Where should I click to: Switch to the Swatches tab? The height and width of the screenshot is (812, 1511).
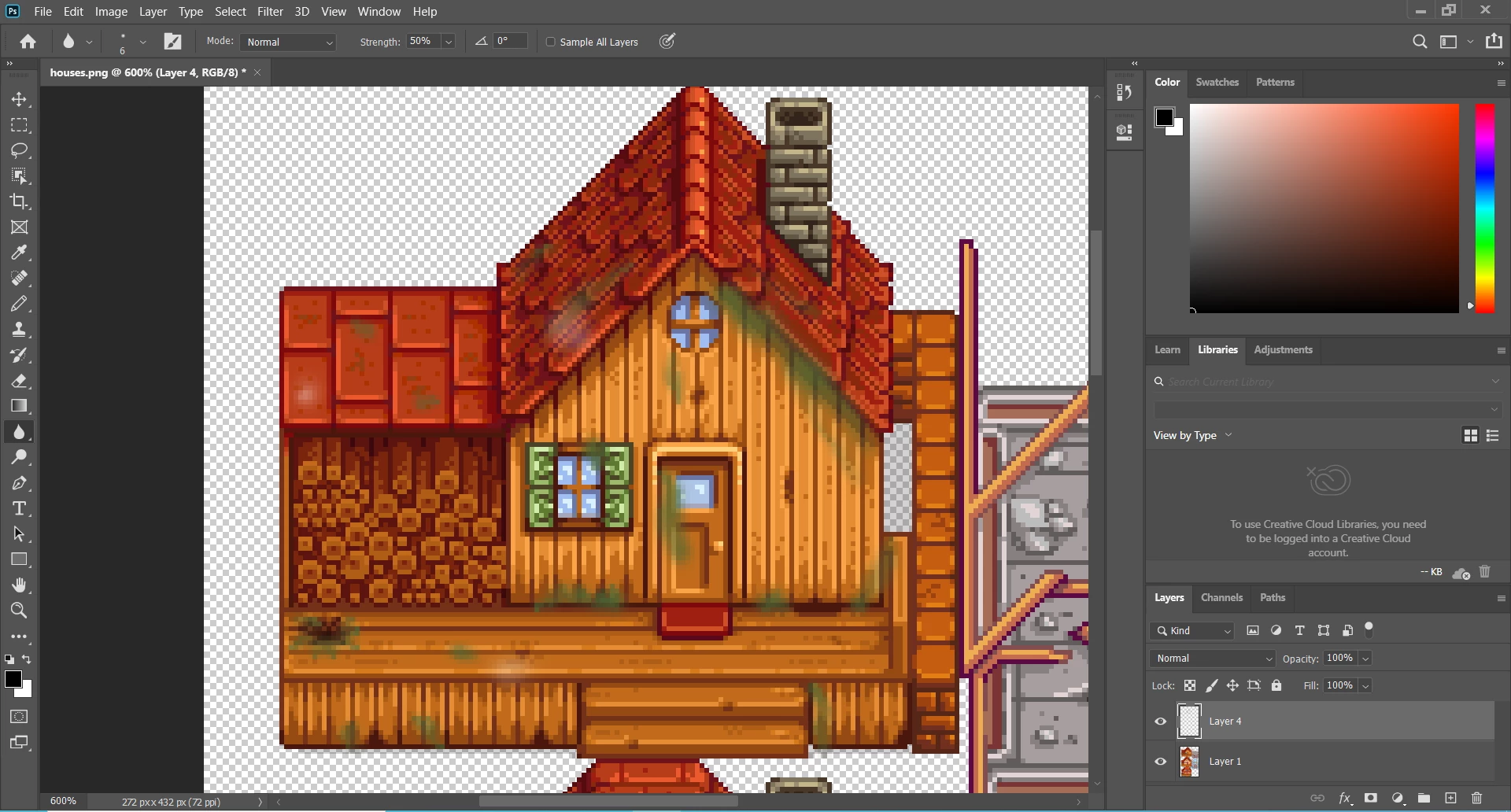click(1217, 82)
